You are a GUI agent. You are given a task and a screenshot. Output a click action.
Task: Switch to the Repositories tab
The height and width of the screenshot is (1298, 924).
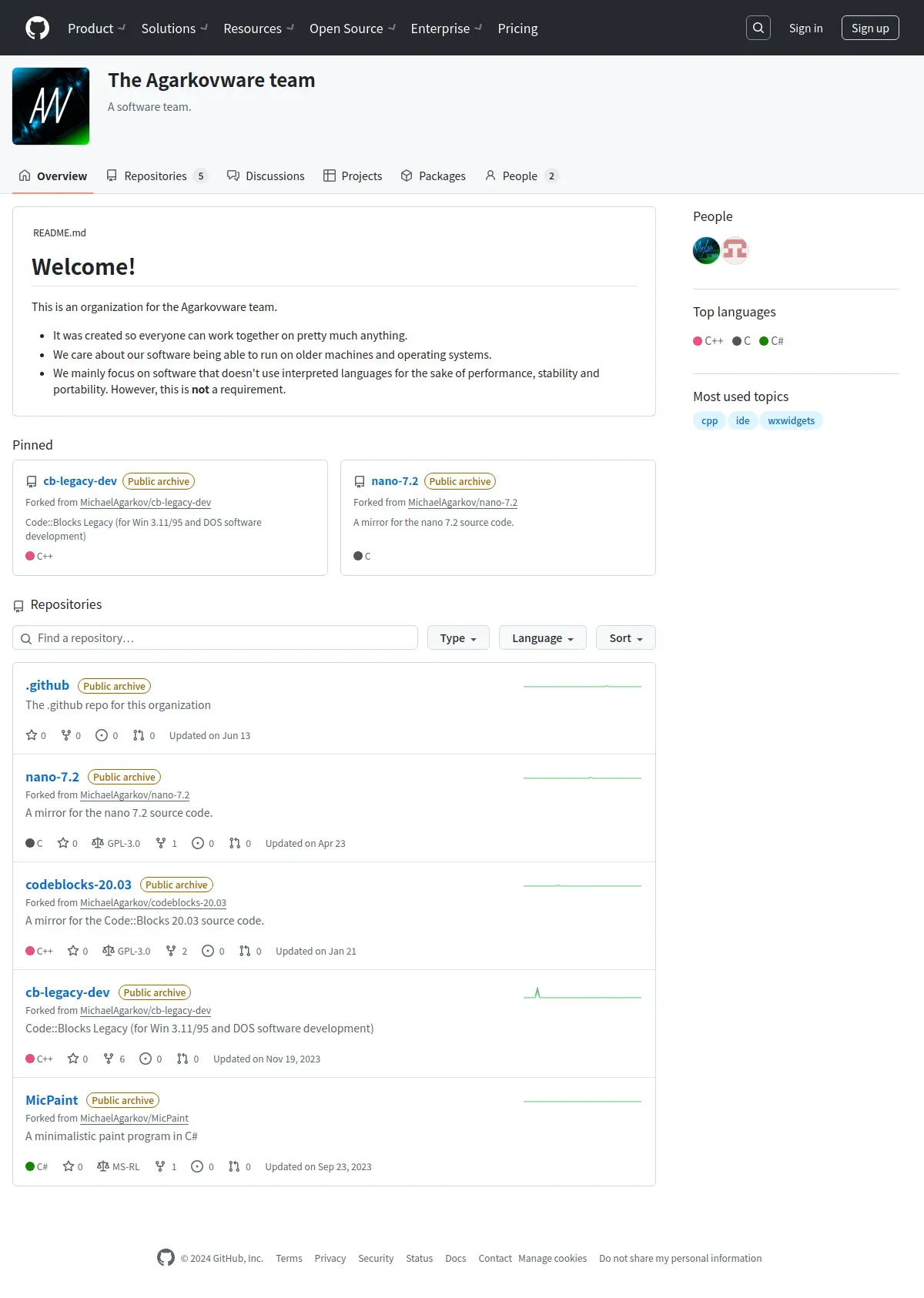click(157, 176)
